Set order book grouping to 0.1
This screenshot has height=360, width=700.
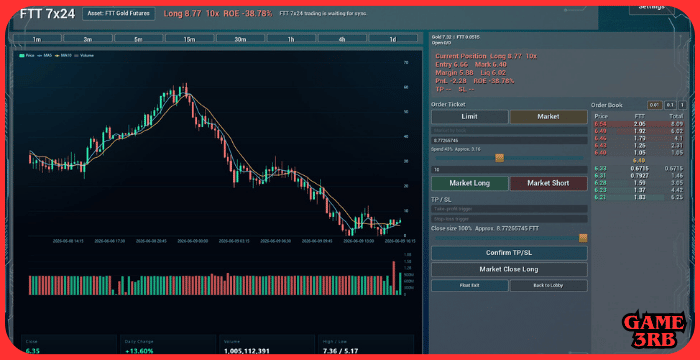[670, 105]
